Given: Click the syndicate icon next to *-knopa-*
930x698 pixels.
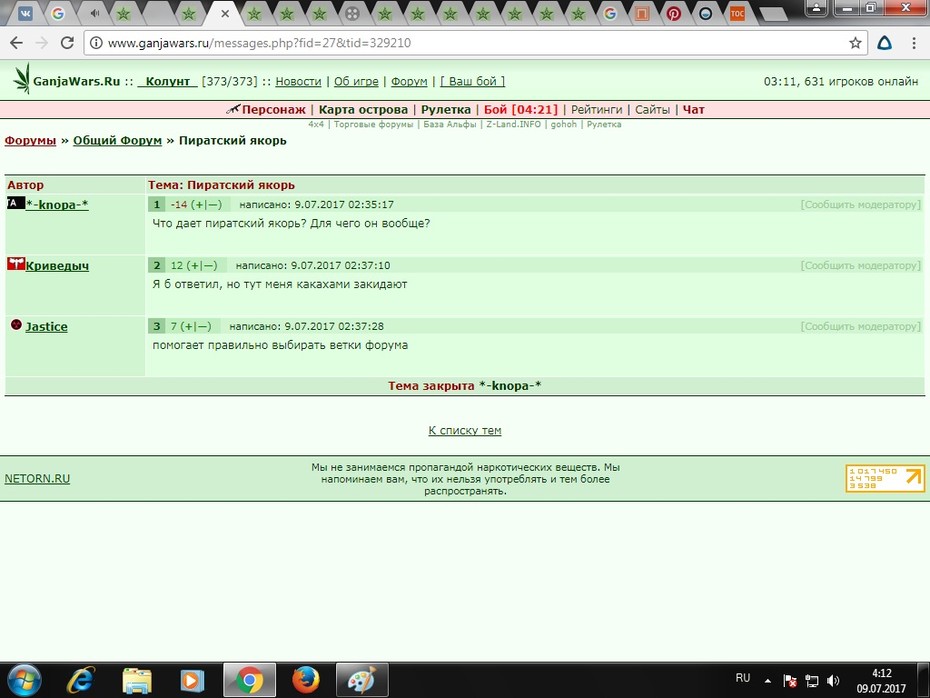Looking at the screenshot, I should pos(15,203).
